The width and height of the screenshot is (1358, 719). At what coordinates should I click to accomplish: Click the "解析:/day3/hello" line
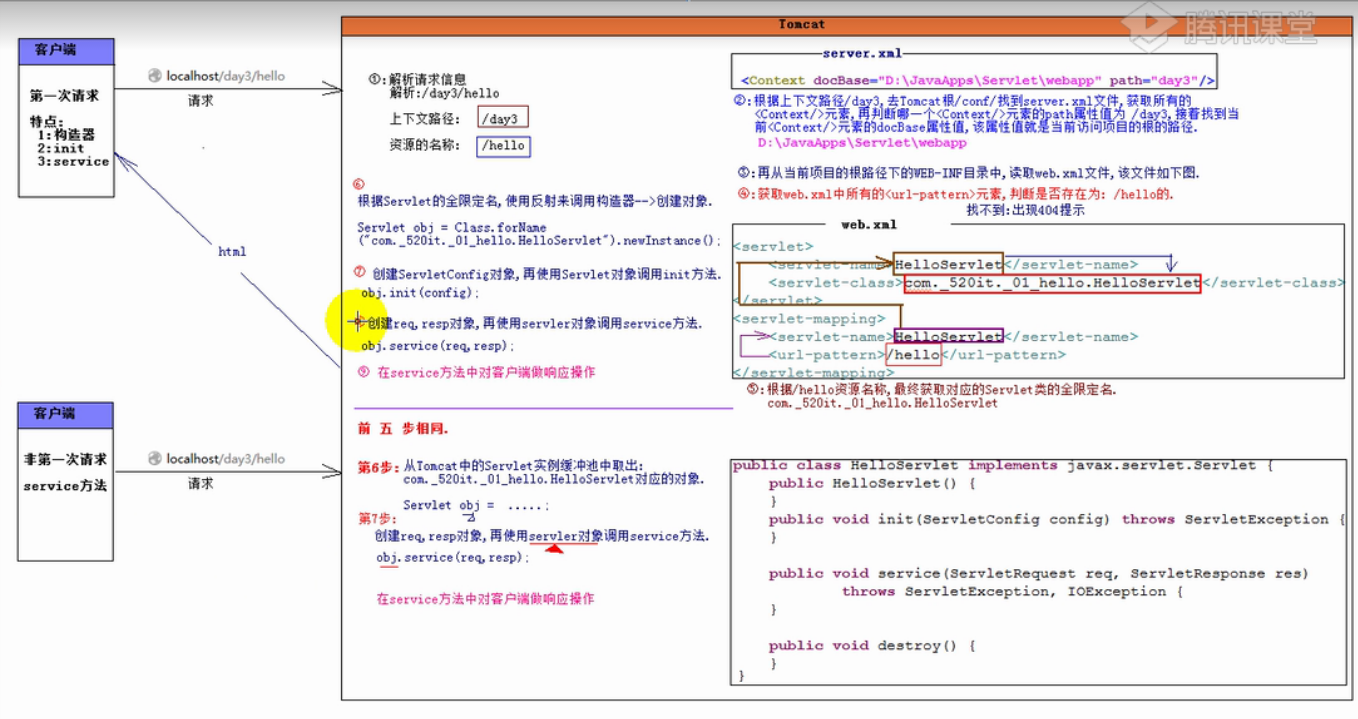pyautogui.click(x=444, y=93)
